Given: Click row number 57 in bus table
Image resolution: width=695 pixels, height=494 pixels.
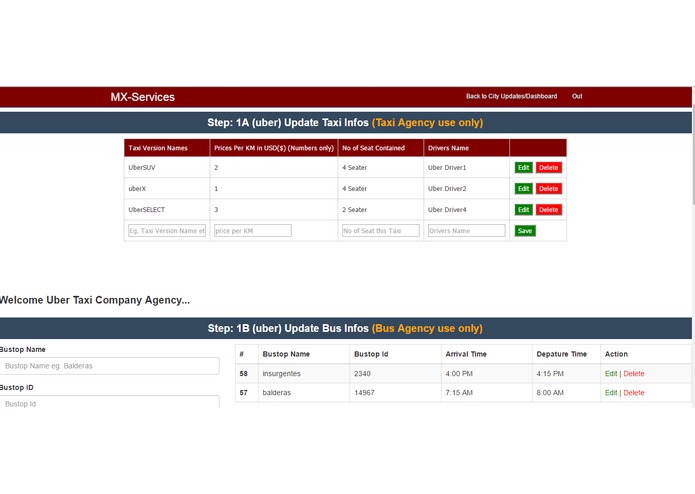Looking at the screenshot, I should (246, 393).
